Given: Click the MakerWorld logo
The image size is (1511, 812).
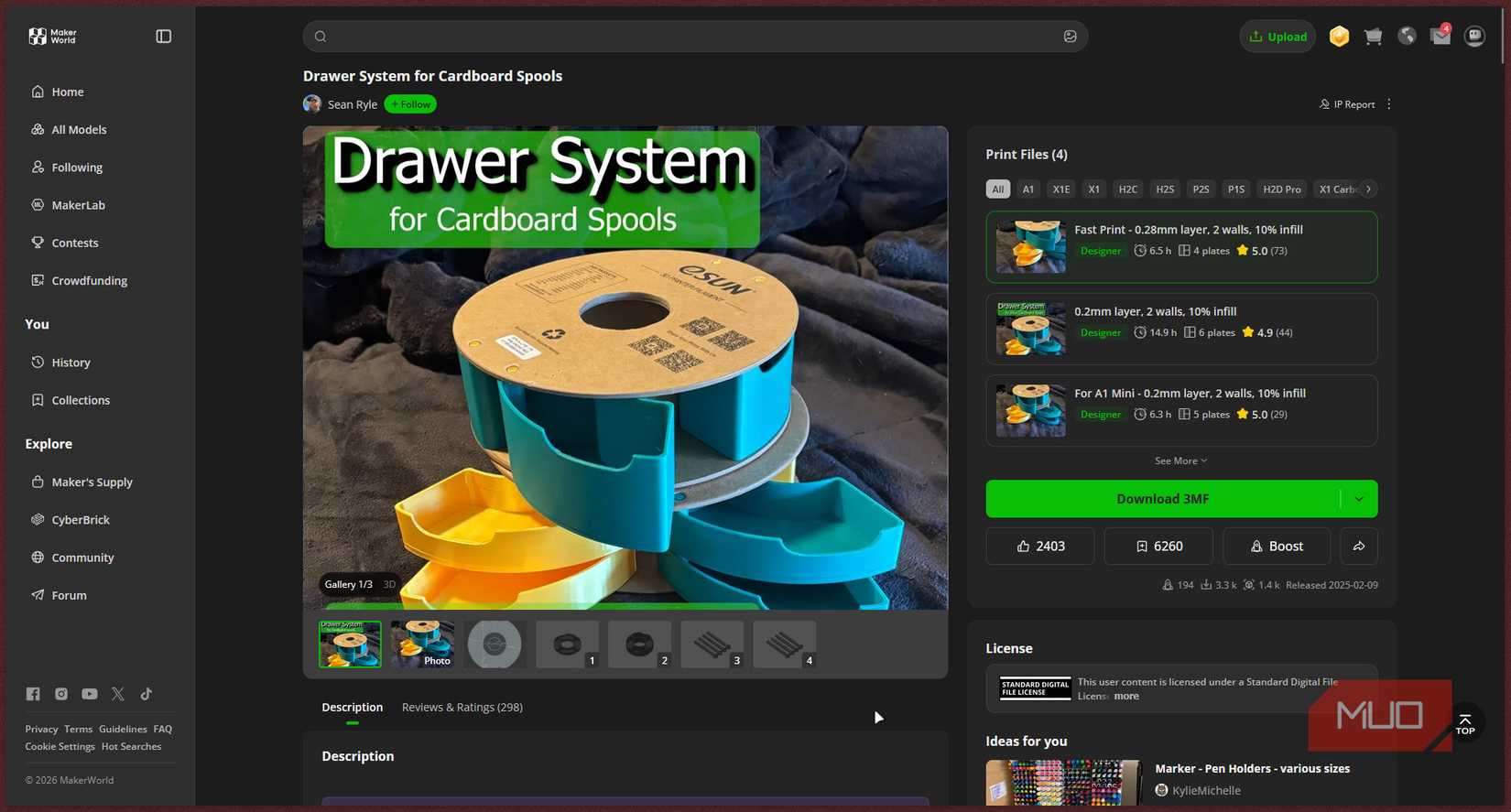Looking at the screenshot, I should coord(52,36).
